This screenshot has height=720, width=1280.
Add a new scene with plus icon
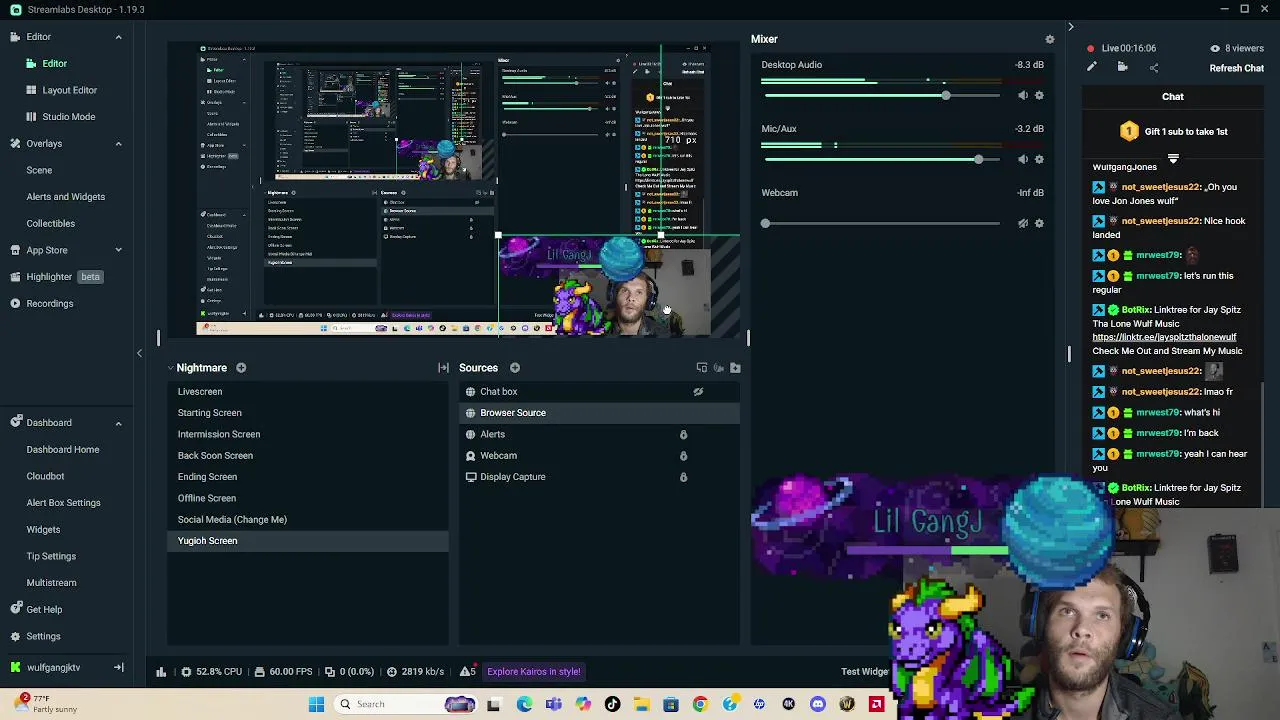click(x=241, y=368)
